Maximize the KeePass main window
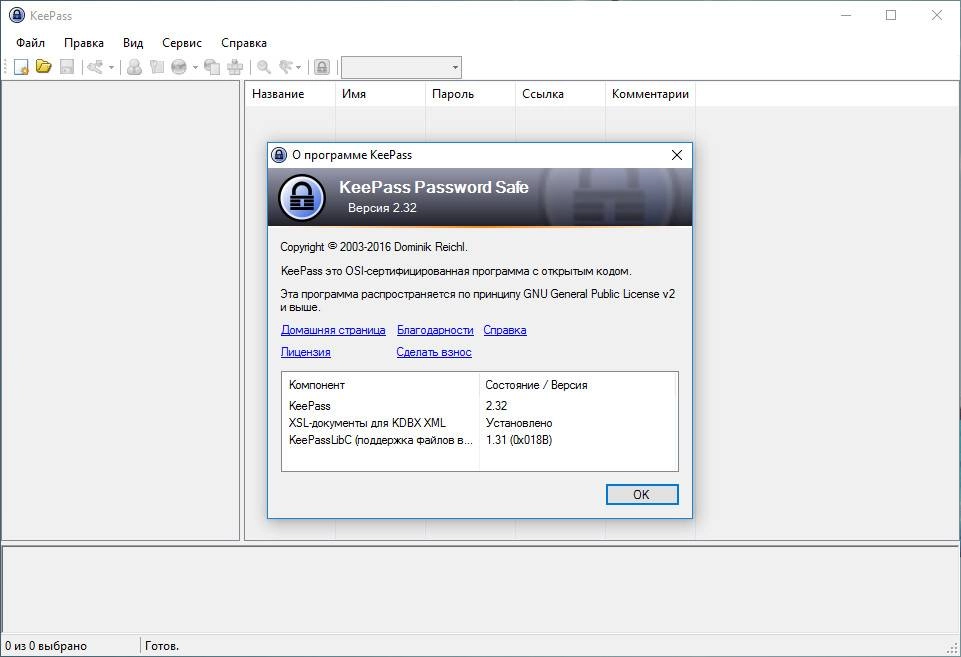 pyautogui.click(x=891, y=15)
